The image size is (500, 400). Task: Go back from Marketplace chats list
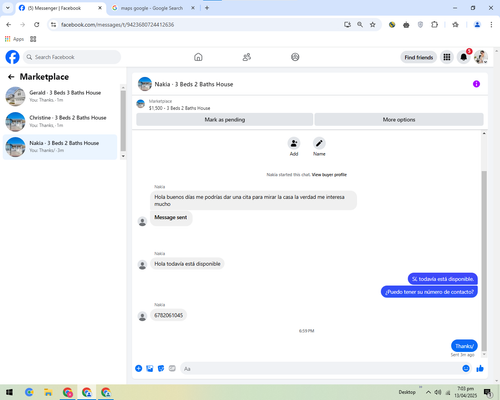tap(11, 77)
